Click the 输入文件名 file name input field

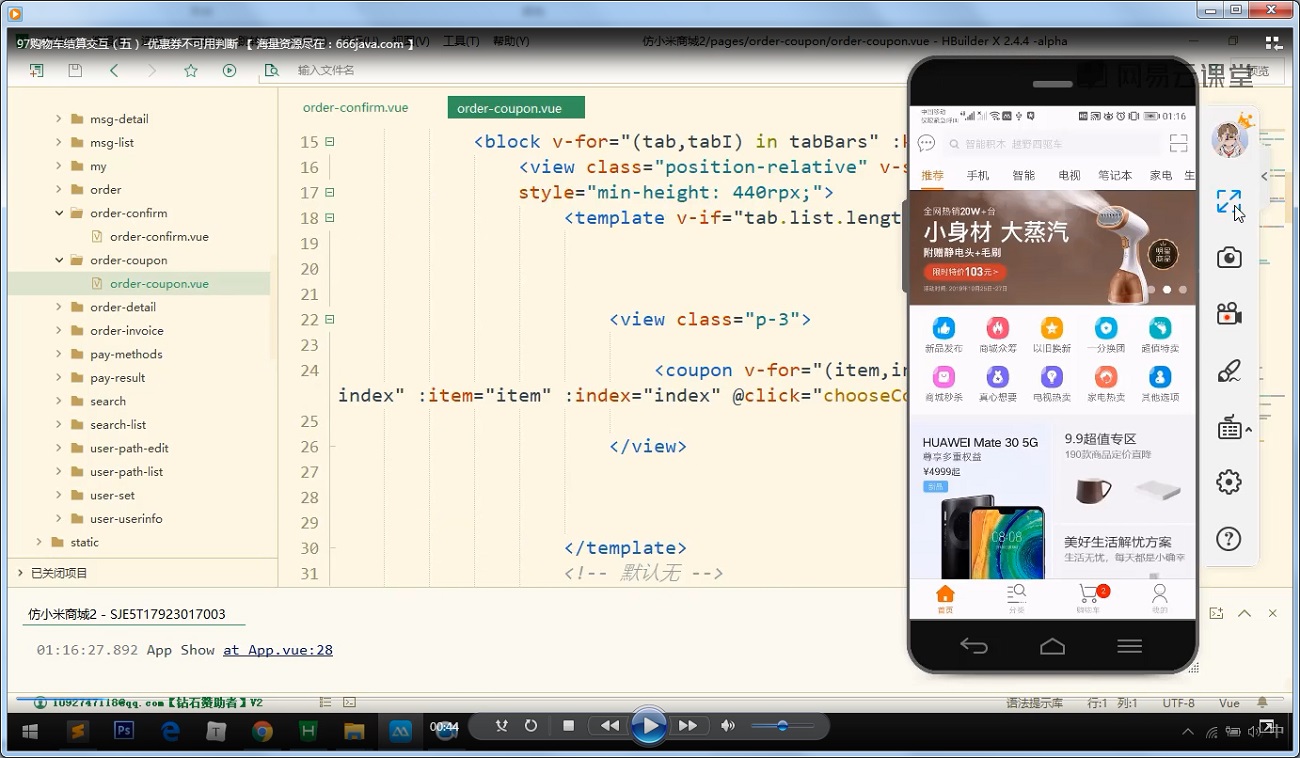326,71
